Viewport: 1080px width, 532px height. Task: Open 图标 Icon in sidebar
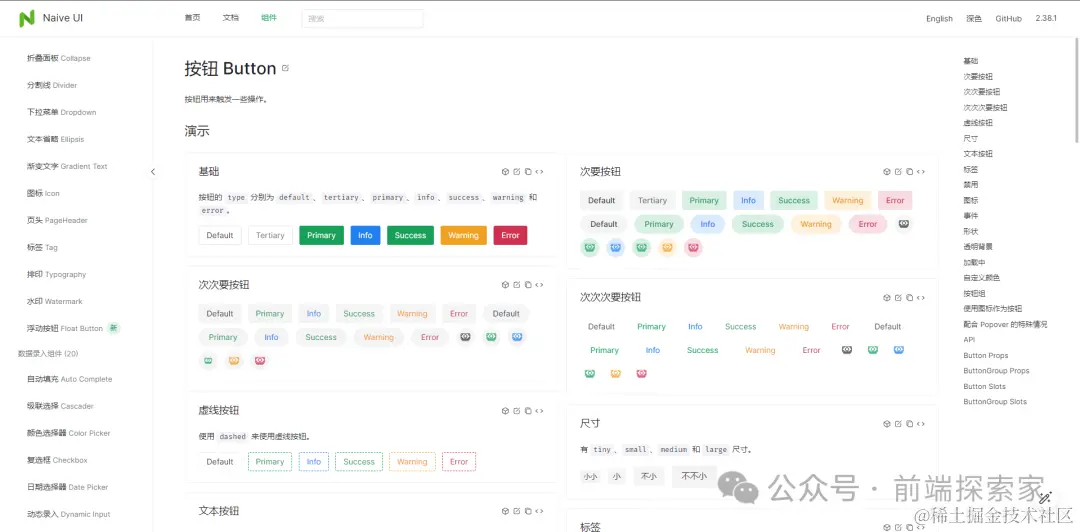click(43, 194)
